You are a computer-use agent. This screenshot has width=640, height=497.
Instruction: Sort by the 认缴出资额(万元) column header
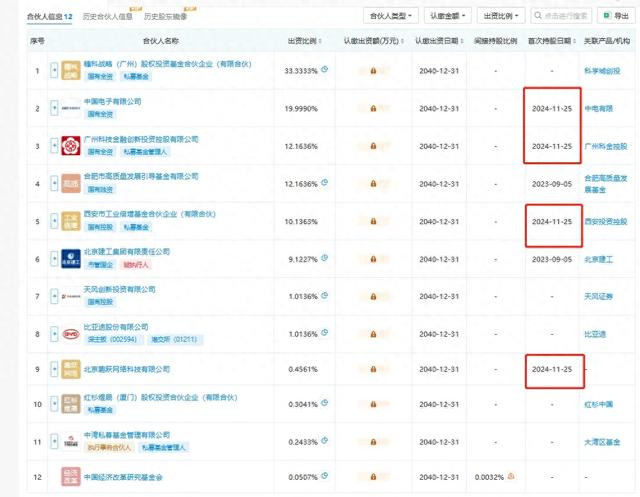coord(373,41)
